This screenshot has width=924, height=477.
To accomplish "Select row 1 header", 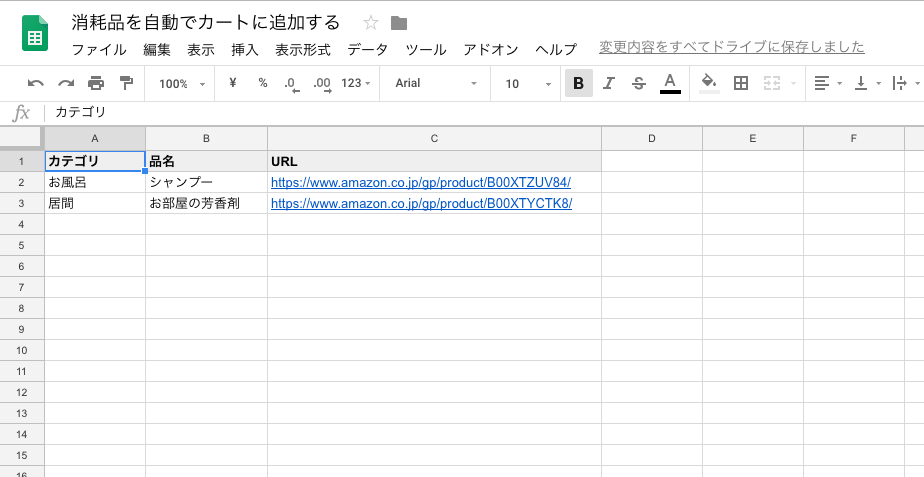I will (22, 161).
